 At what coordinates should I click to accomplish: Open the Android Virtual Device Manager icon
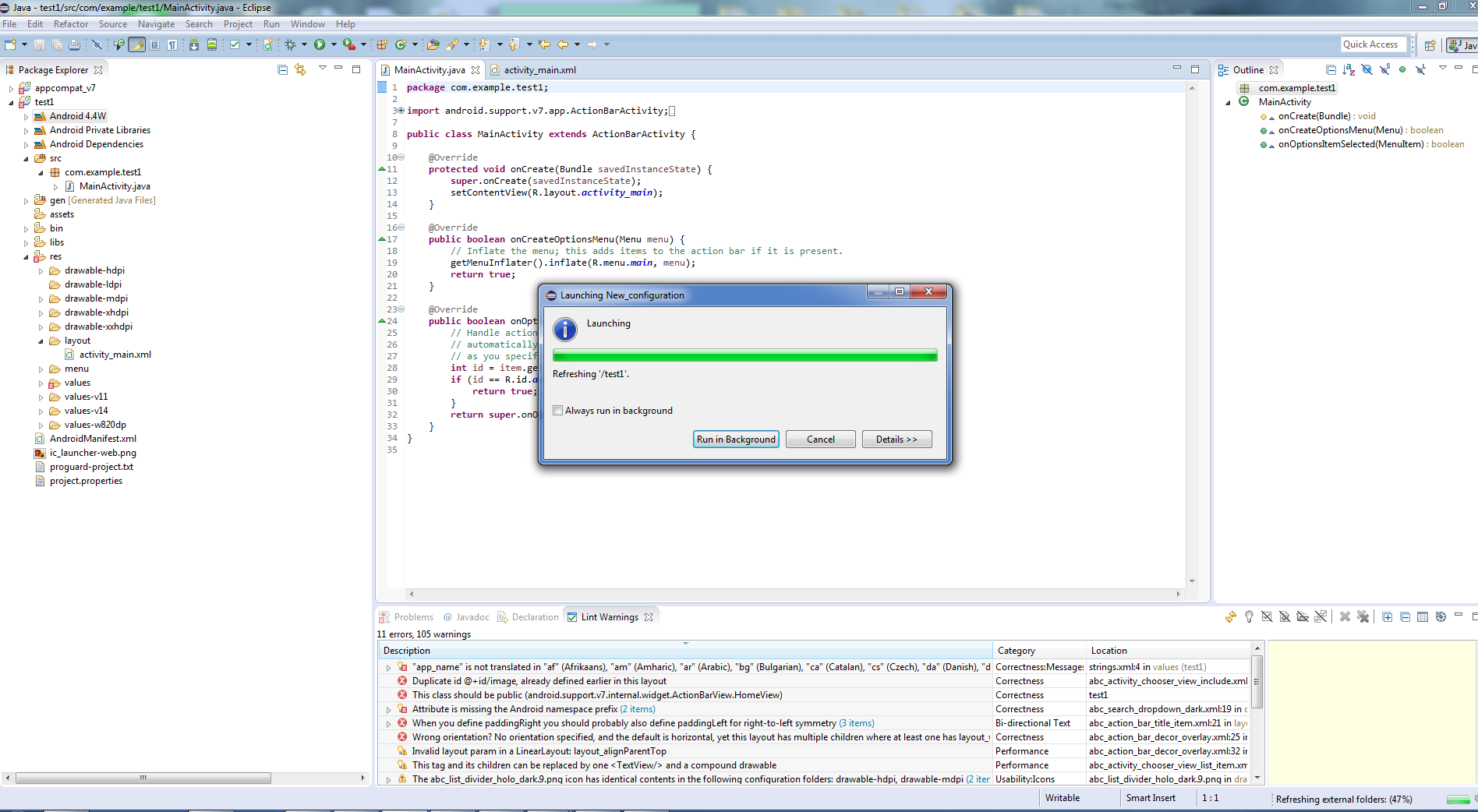tap(211, 45)
